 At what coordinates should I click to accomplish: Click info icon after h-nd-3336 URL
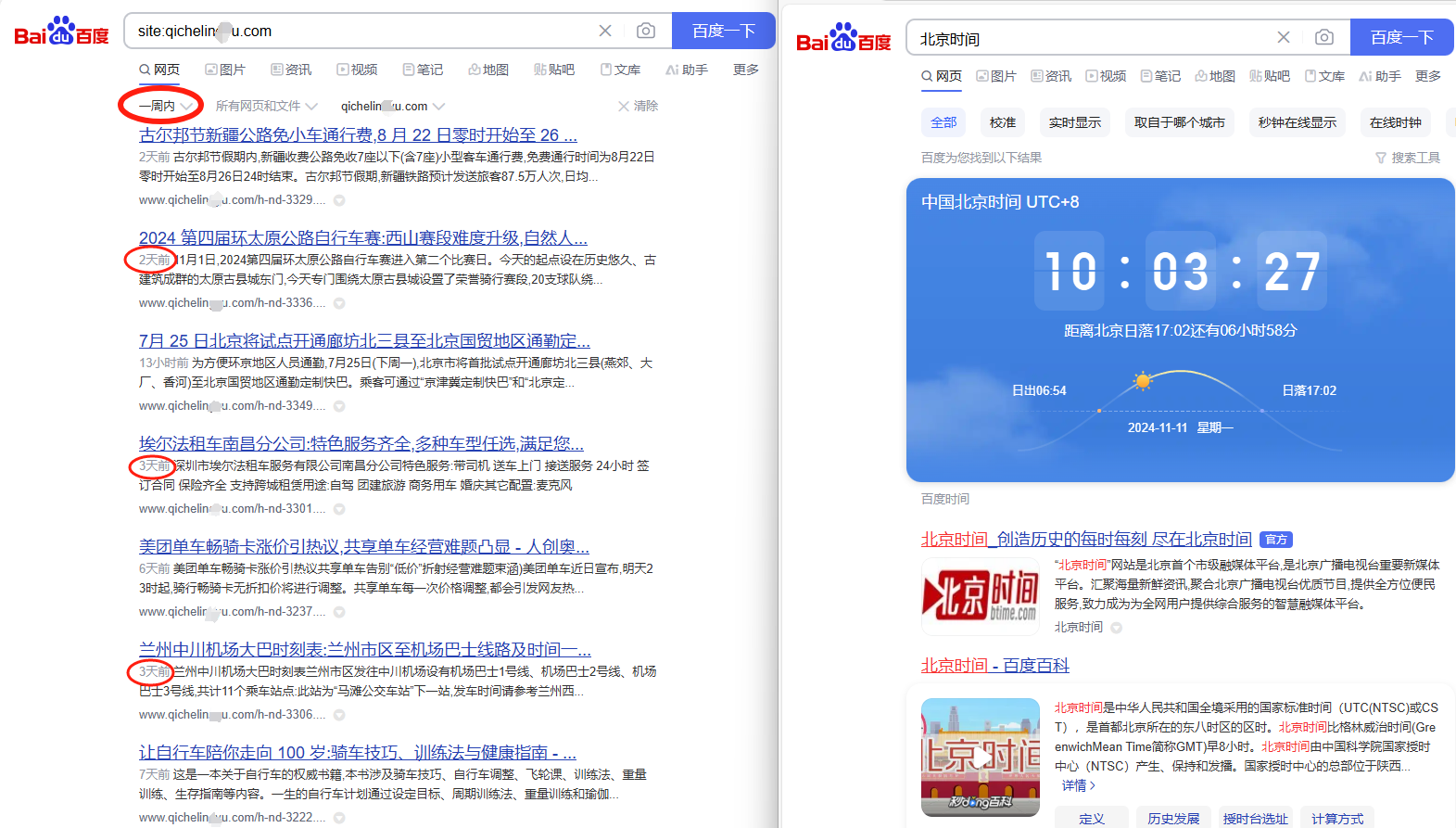[339, 303]
